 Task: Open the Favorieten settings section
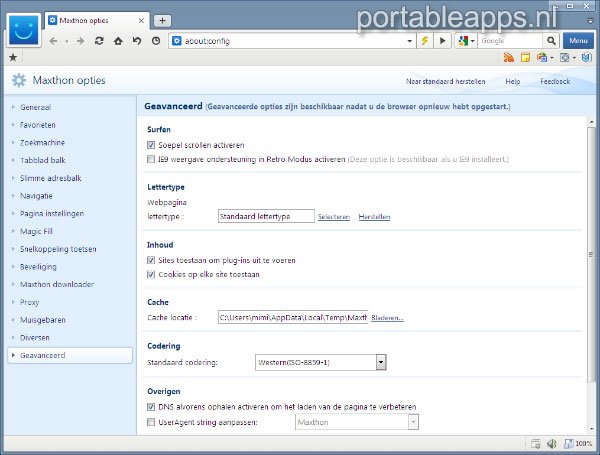[x=38, y=125]
